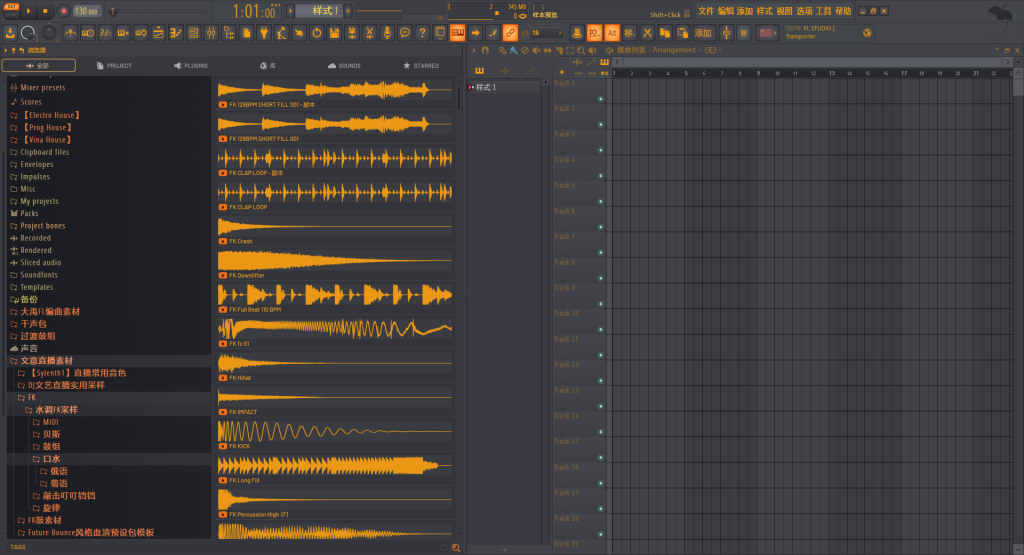The height and width of the screenshot is (555, 1024).
Task: Select the playlist paint brush tool
Action: (x=513, y=50)
